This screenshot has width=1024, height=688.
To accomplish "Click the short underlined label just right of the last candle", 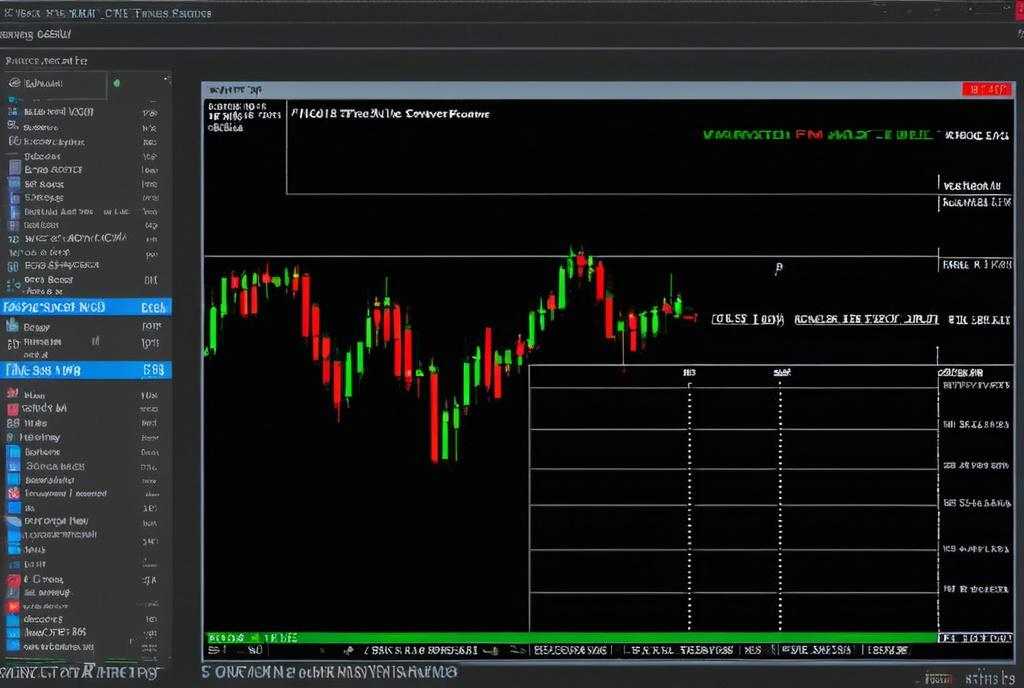I will tap(747, 319).
